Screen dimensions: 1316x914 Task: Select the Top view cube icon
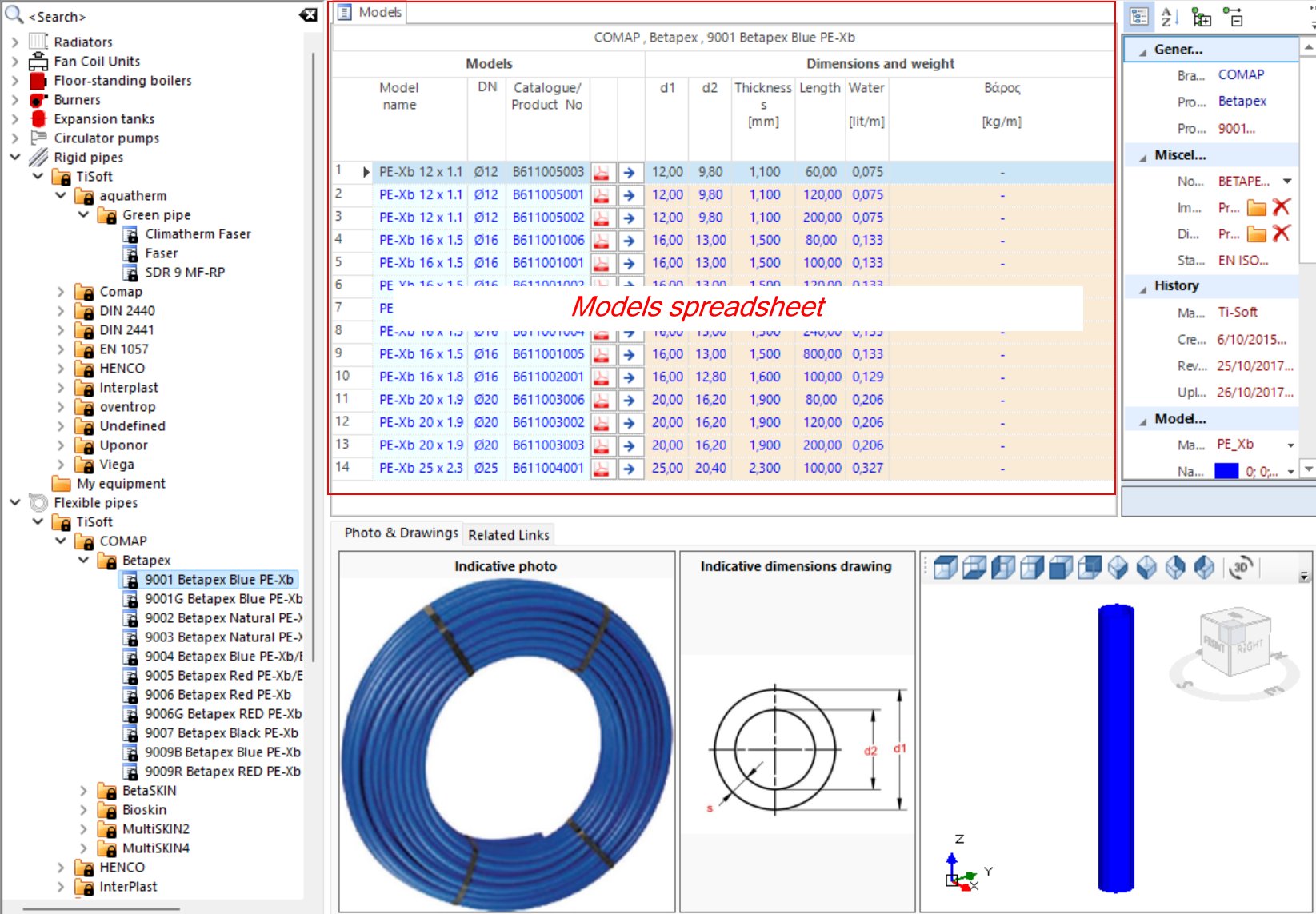pyautogui.click(x=945, y=567)
